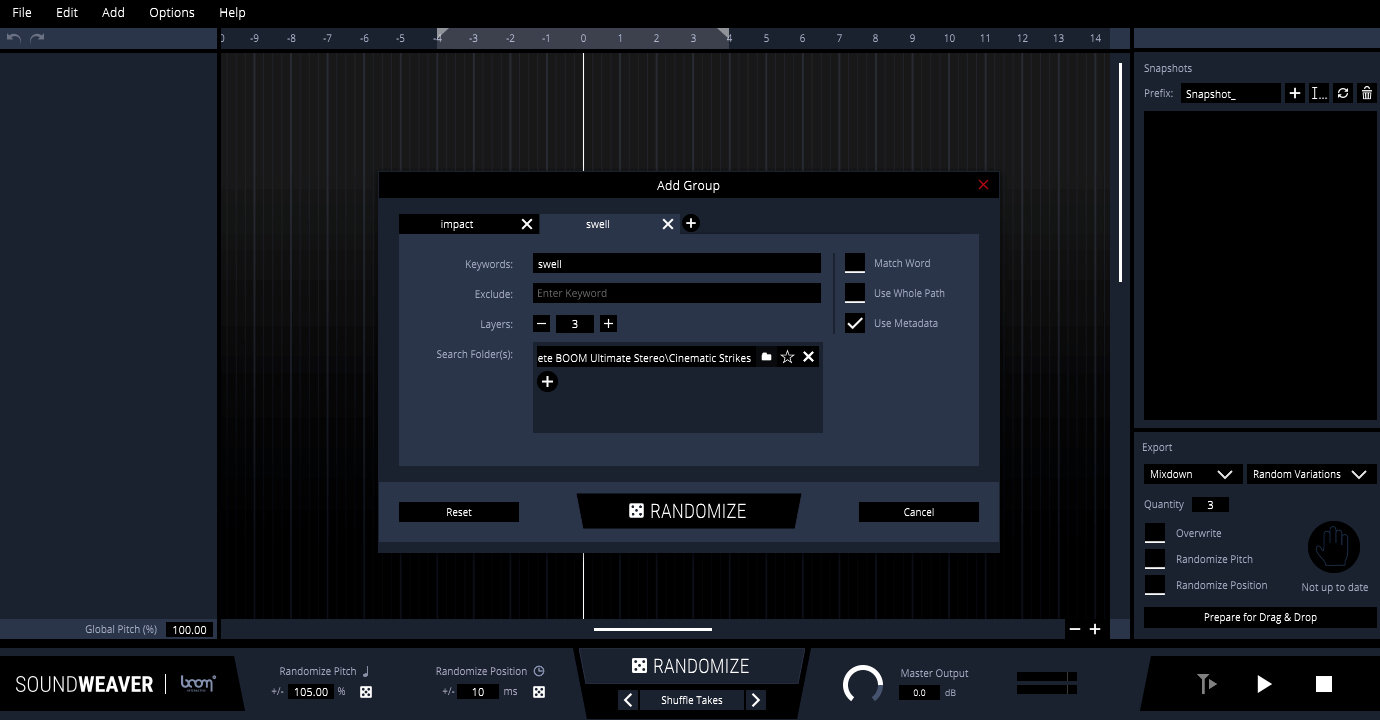
Task: Click the dice icon next to Randomize Position
Action: [539, 691]
